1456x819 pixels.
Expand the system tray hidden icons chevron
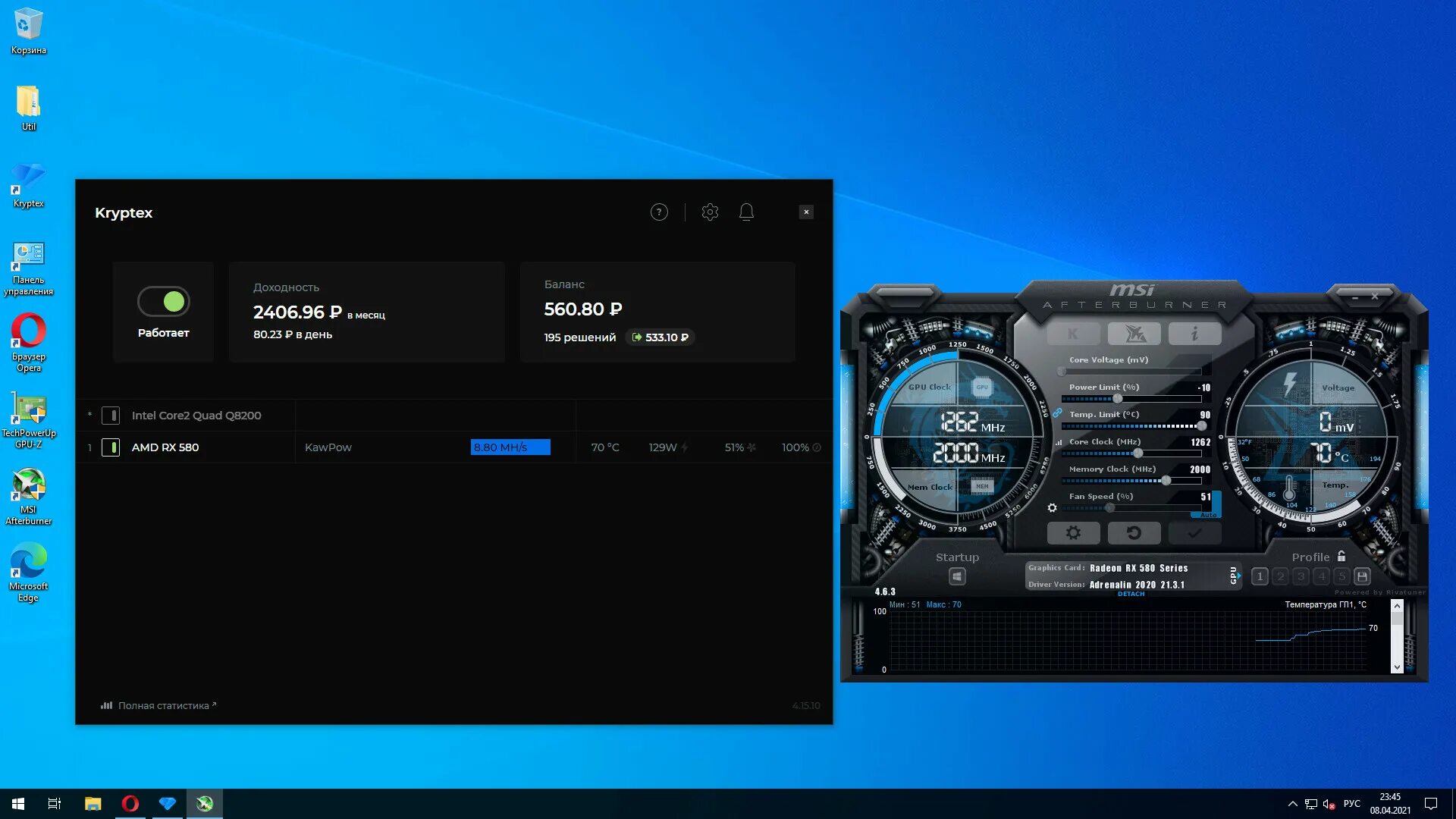(x=1292, y=804)
